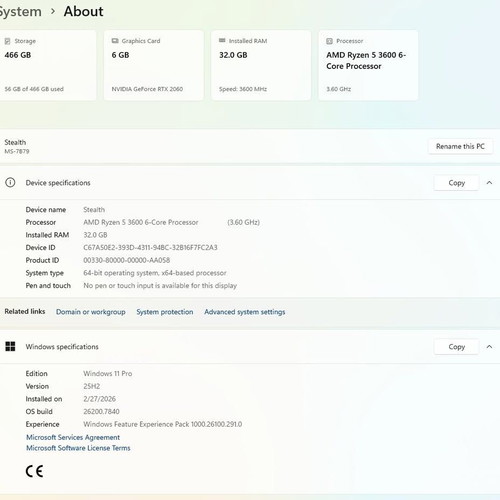The width and height of the screenshot is (500, 500).
Task: Go back to System breadcrumb
Action: click(x=20, y=12)
